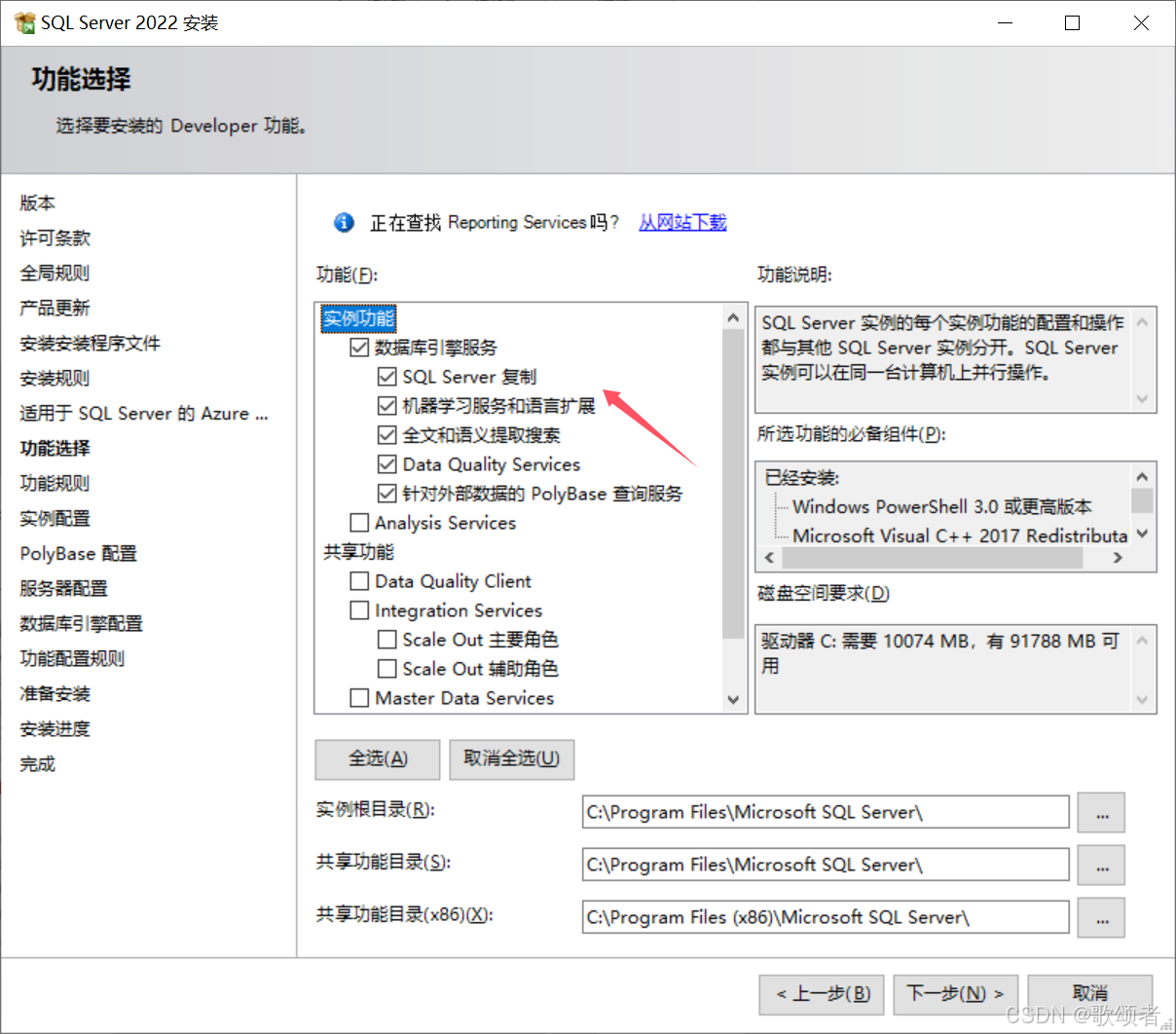Check the Analysis Services checkbox

pyautogui.click(x=359, y=523)
